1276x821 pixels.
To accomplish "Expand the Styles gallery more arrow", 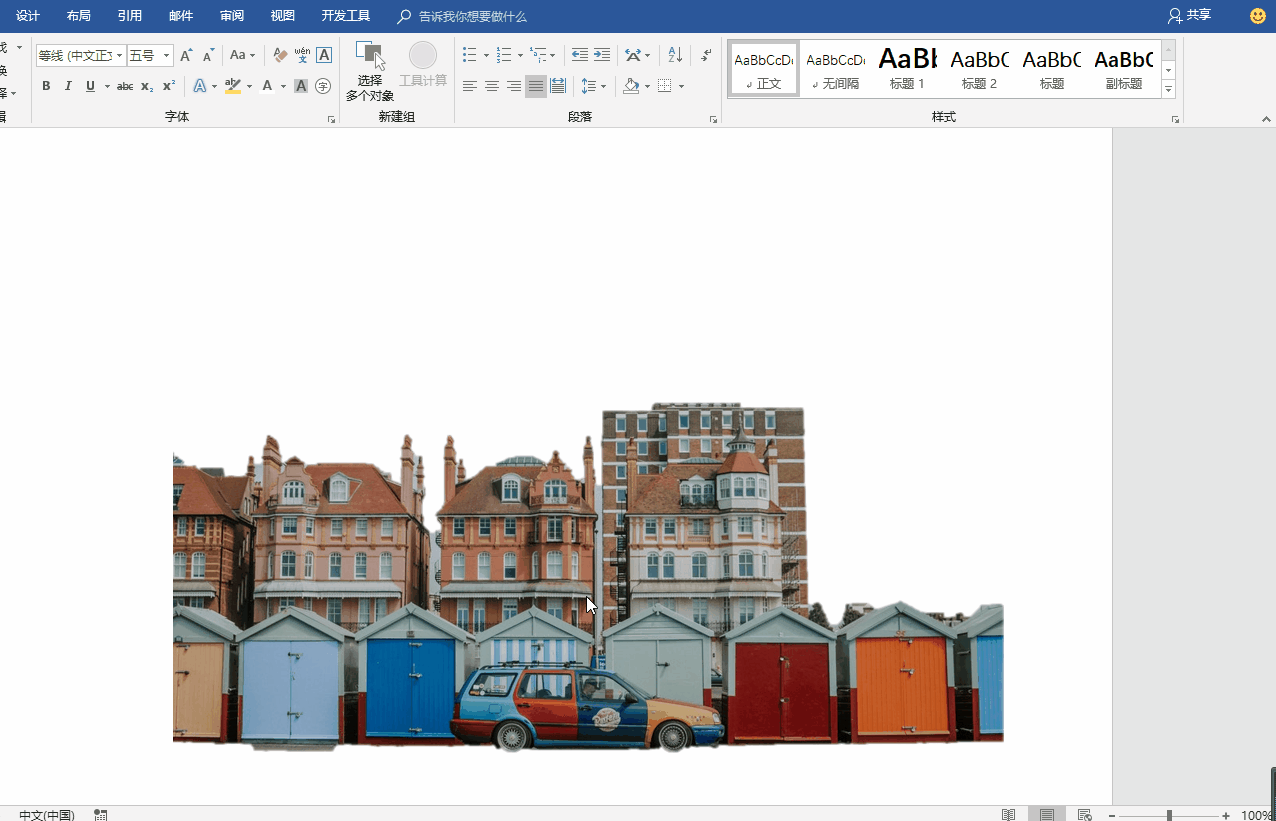I will coord(1168,90).
